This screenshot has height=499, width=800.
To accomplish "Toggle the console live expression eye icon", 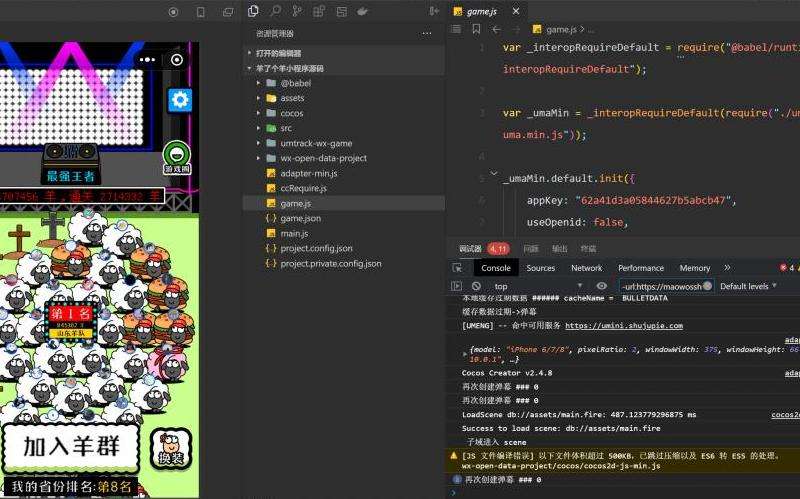I will tap(602, 286).
